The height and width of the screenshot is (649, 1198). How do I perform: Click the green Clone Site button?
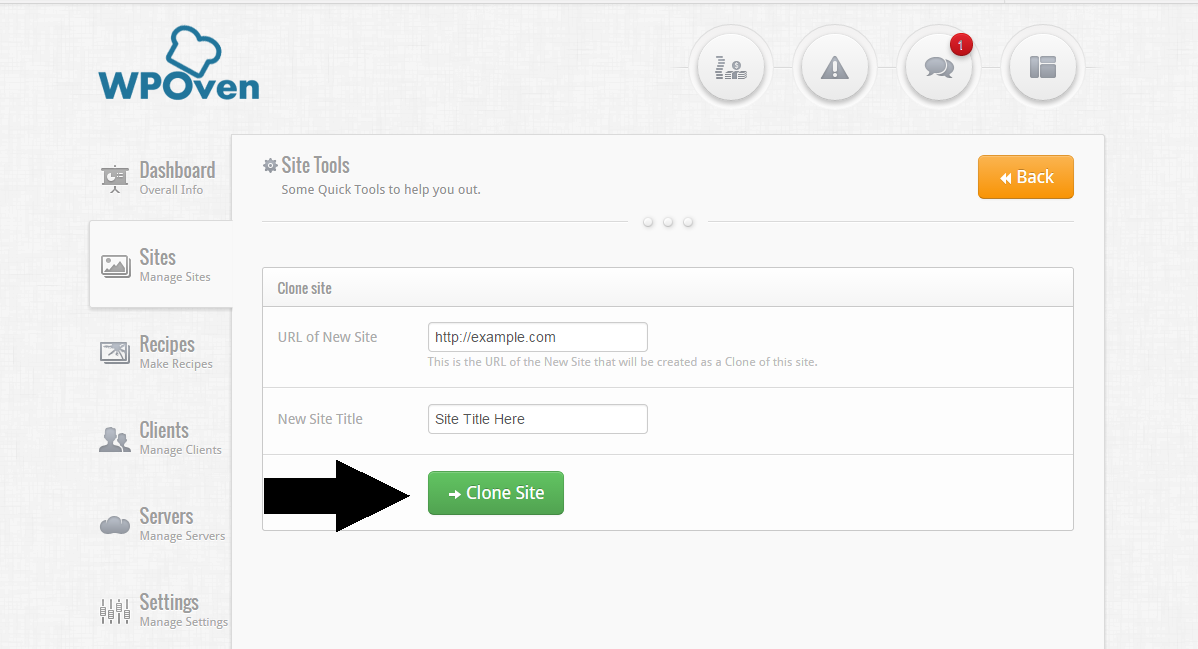(496, 493)
